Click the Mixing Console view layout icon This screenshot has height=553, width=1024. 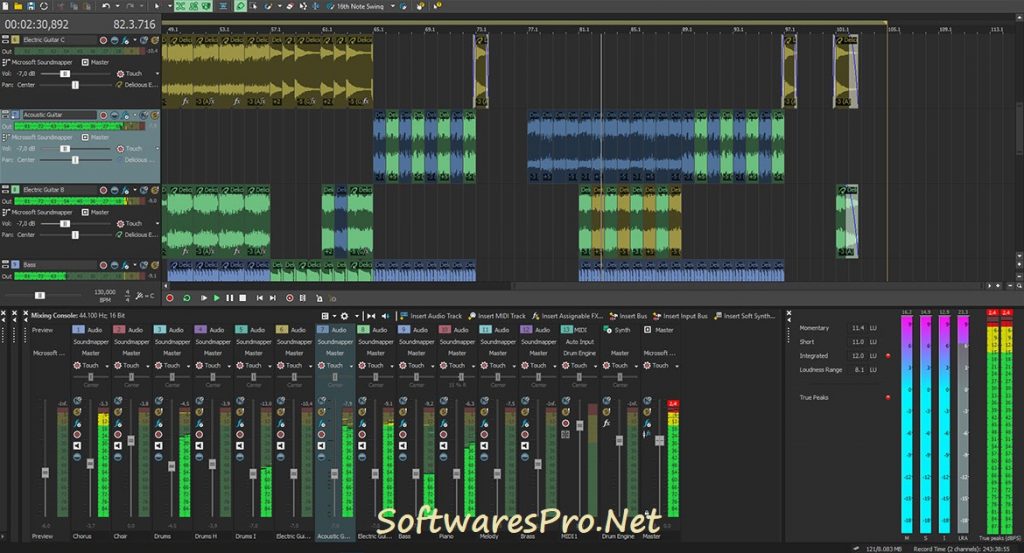pyautogui.click(x=325, y=316)
